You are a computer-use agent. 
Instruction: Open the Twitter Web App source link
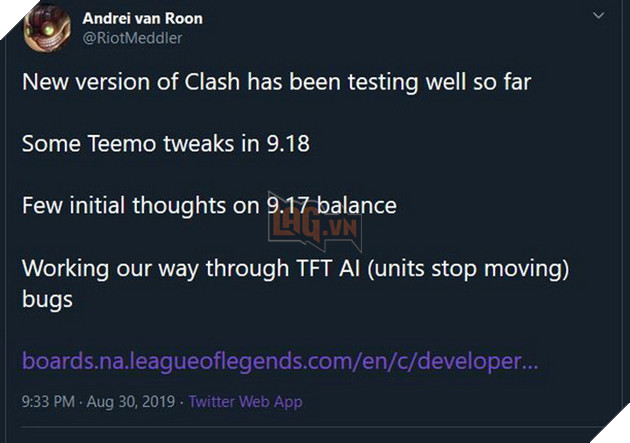[x=245, y=402]
